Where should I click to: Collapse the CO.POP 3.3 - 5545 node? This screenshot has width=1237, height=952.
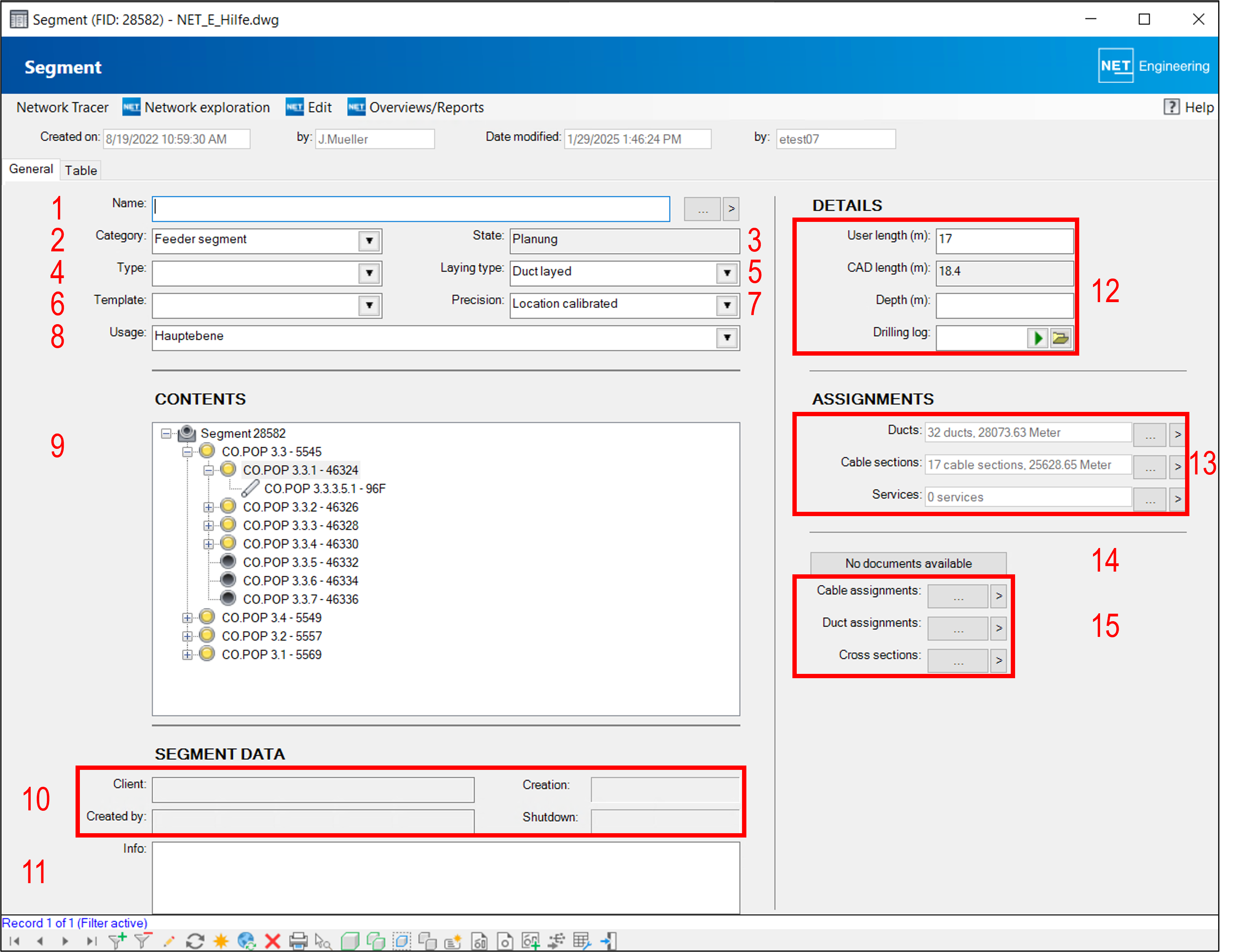tap(187, 452)
